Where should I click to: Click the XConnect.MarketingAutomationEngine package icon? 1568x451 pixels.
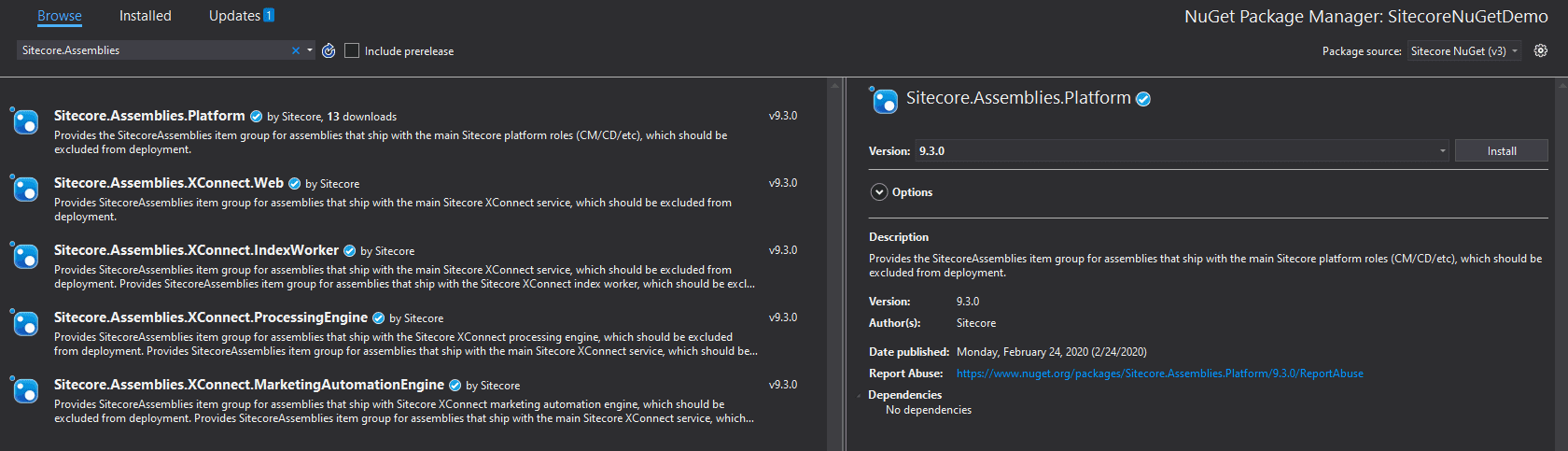coord(25,390)
